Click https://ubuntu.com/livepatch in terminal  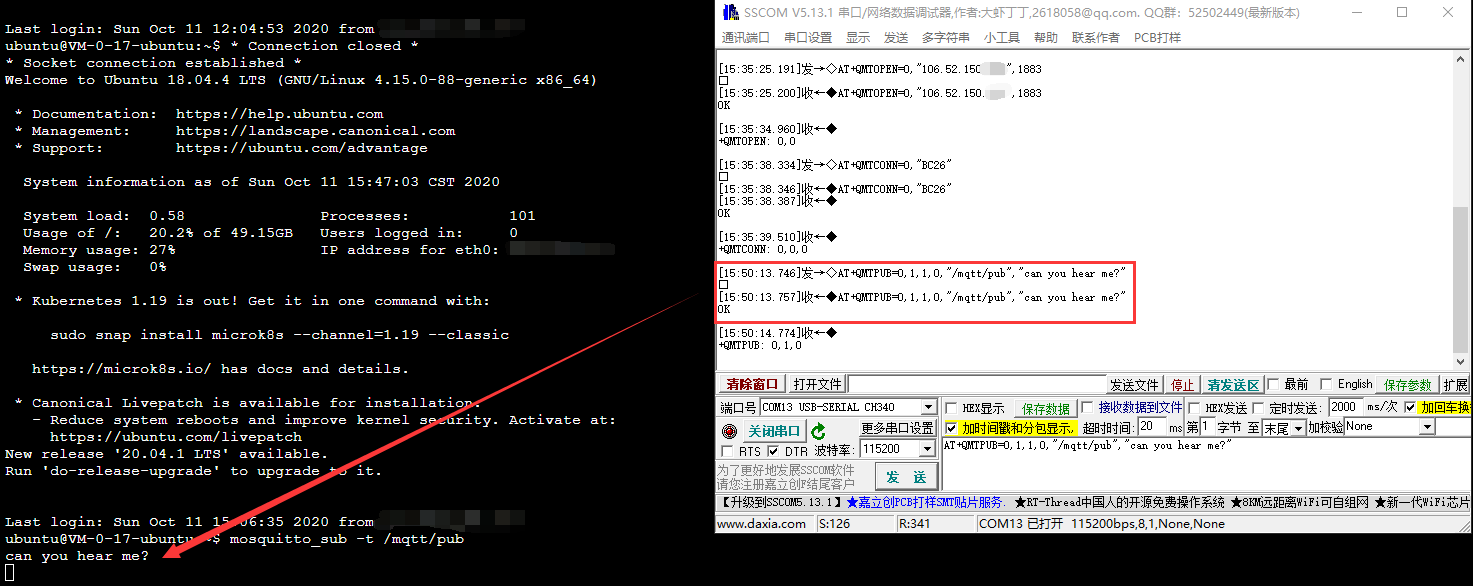tap(176, 437)
